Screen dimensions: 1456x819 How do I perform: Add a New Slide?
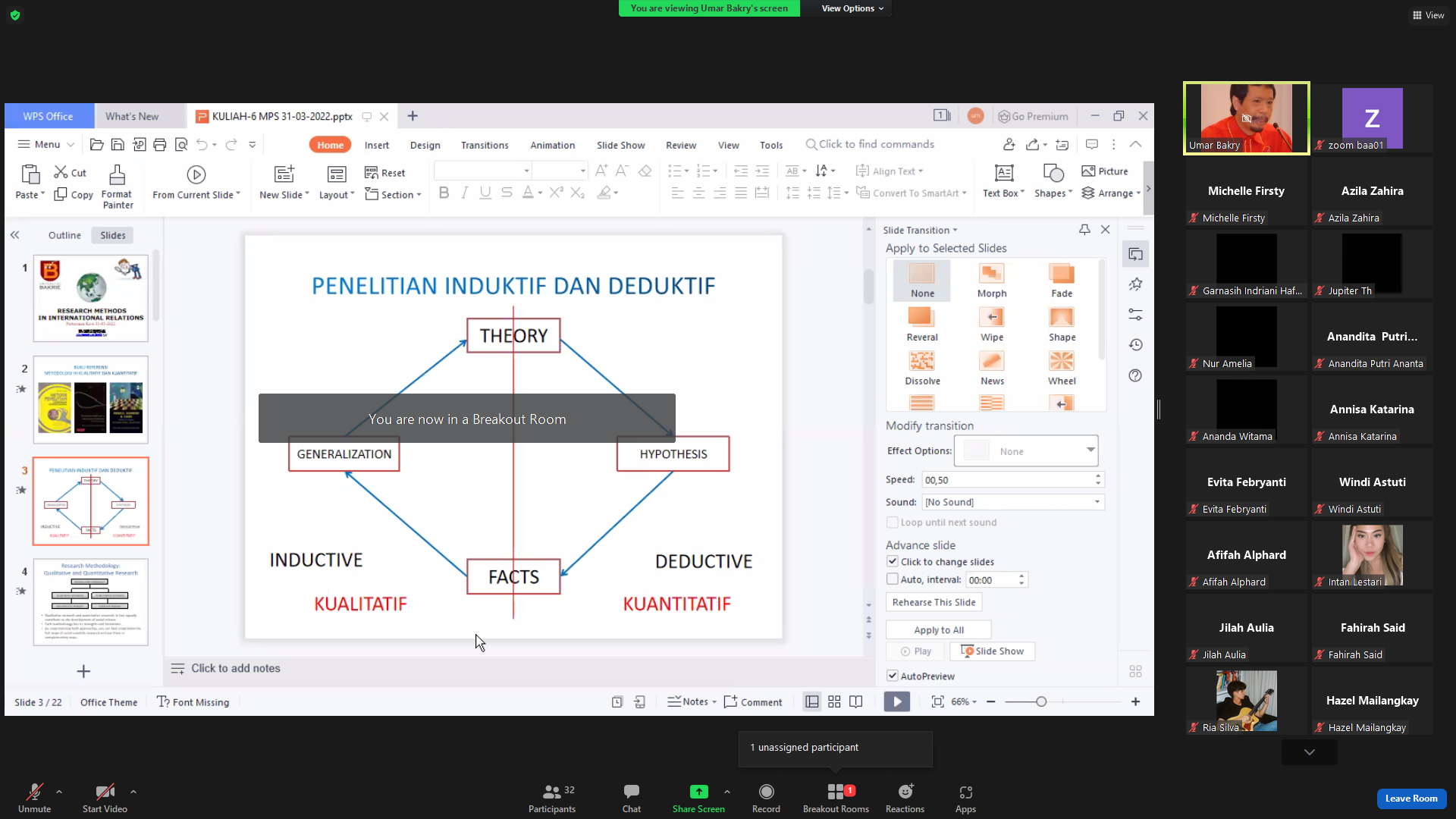click(284, 183)
